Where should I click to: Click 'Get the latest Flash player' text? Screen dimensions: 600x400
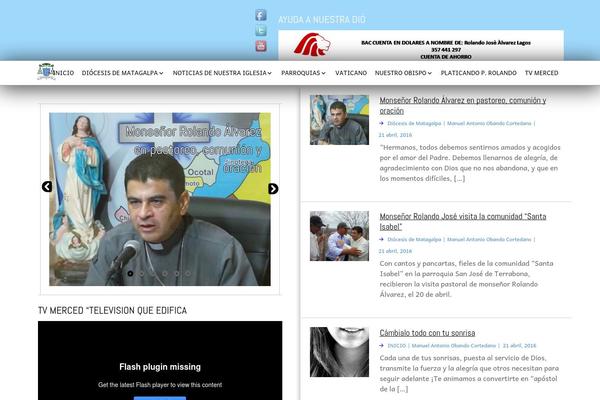160,385
